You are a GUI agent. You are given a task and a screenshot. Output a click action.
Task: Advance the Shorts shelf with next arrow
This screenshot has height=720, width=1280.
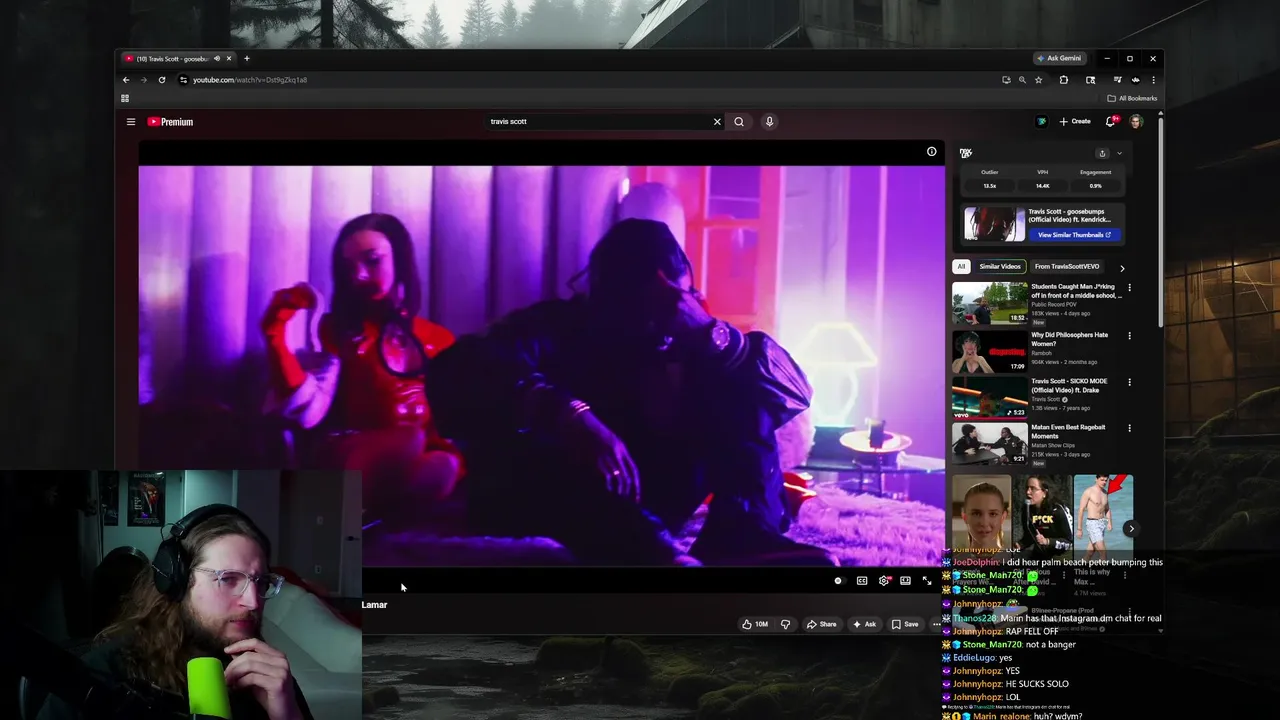point(1131,529)
